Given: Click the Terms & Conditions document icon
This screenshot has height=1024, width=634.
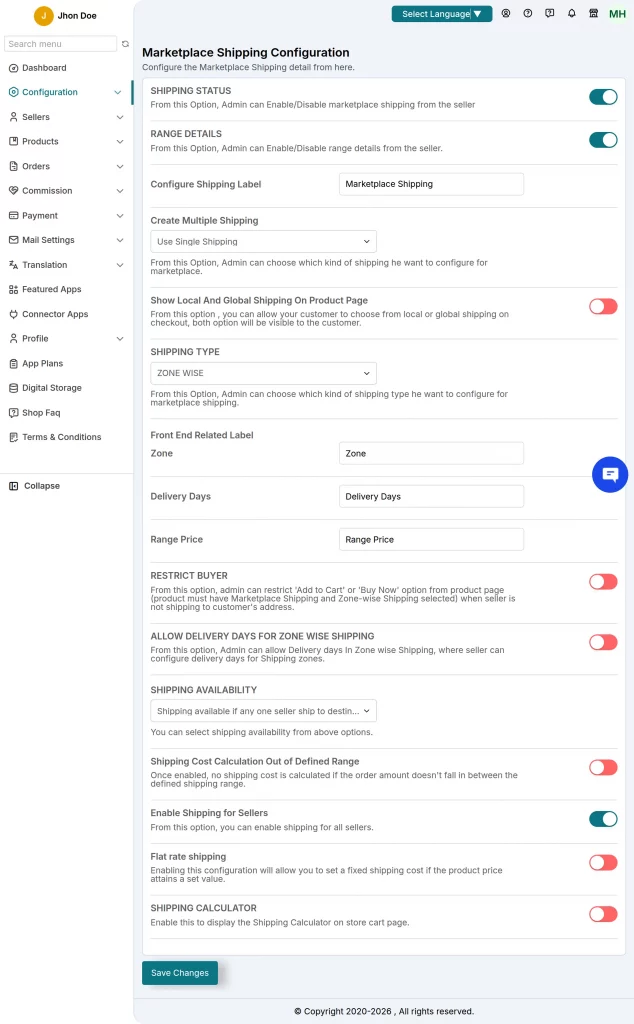Looking at the screenshot, I should tap(13, 437).
